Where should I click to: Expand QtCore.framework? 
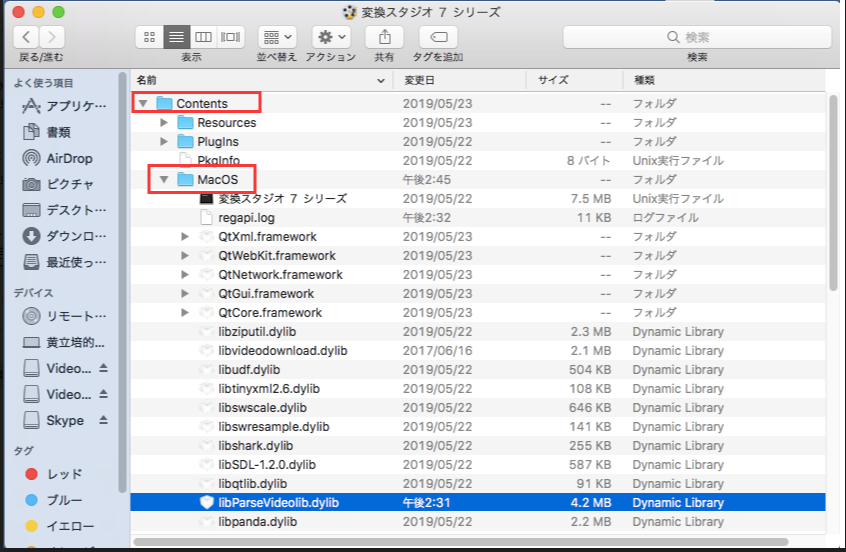click(185, 312)
